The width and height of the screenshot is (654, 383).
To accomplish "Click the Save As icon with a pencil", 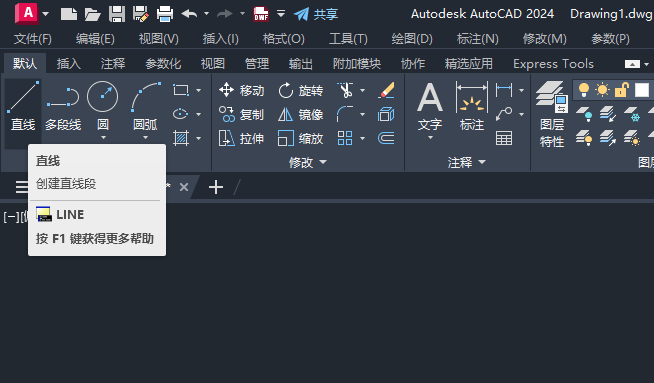I will [141, 14].
